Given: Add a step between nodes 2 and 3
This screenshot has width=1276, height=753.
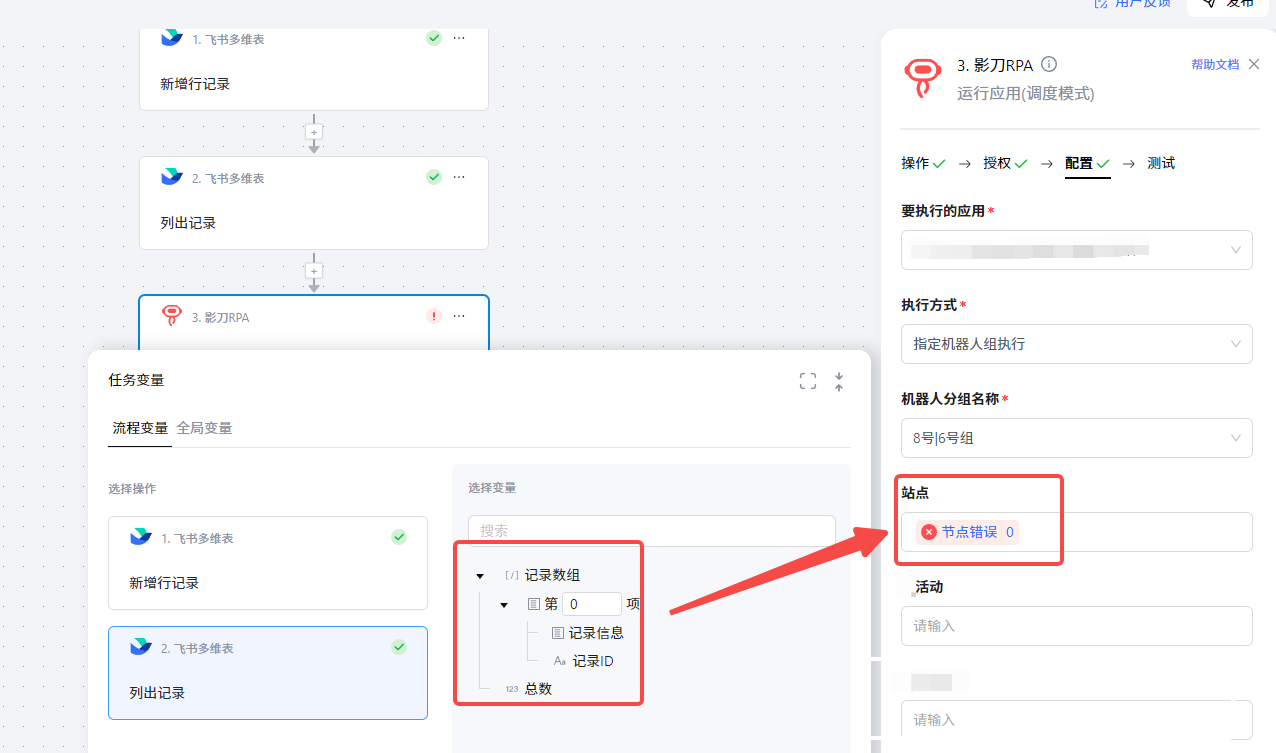Looking at the screenshot, I should pyautogui.click(x=314, y=271).
